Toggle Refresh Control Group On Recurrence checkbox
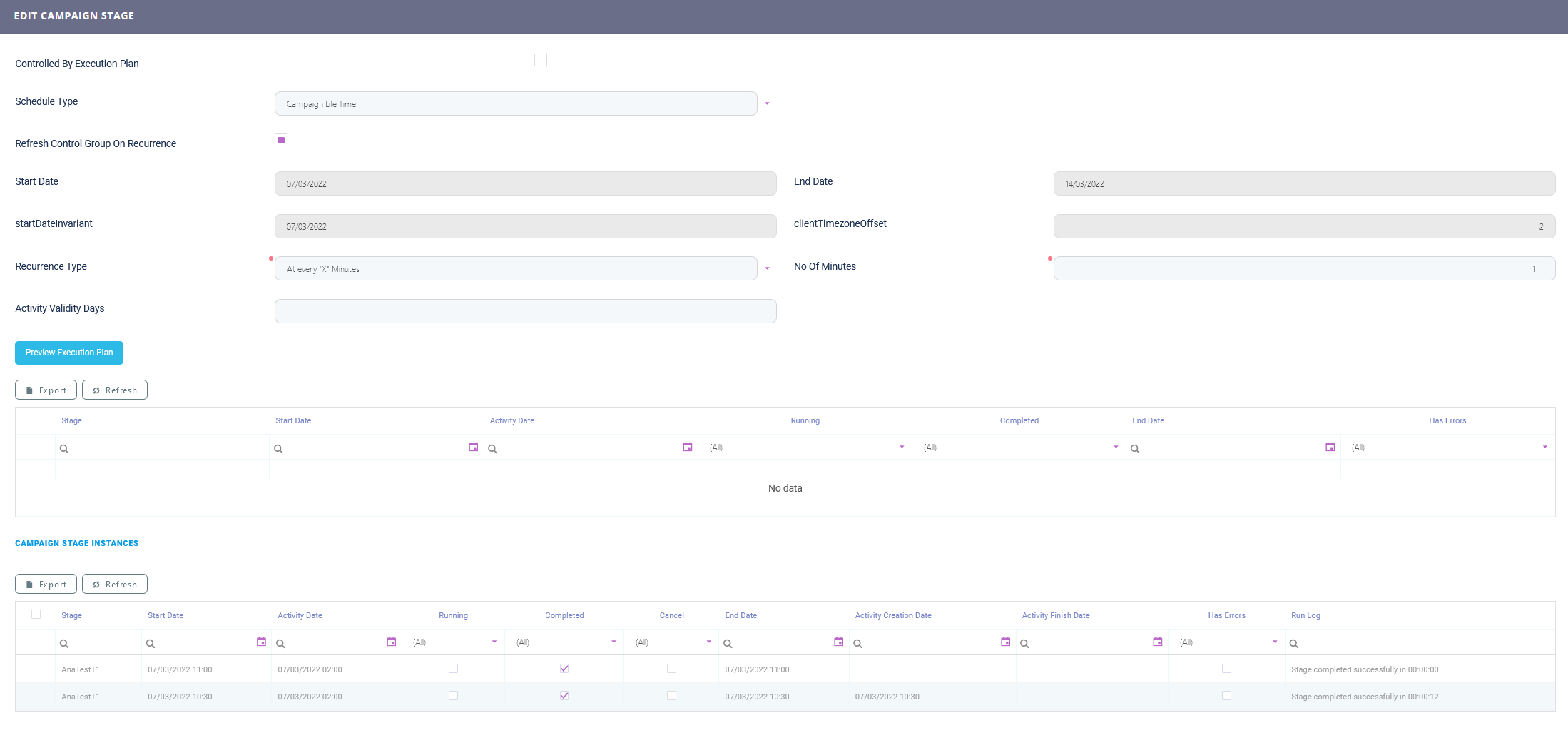 (281, 141)
